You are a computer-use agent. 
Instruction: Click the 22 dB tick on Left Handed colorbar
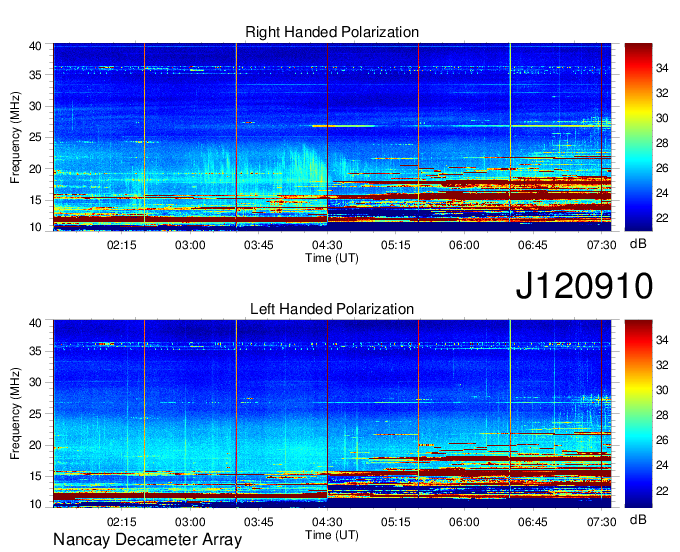pos(662,491)
